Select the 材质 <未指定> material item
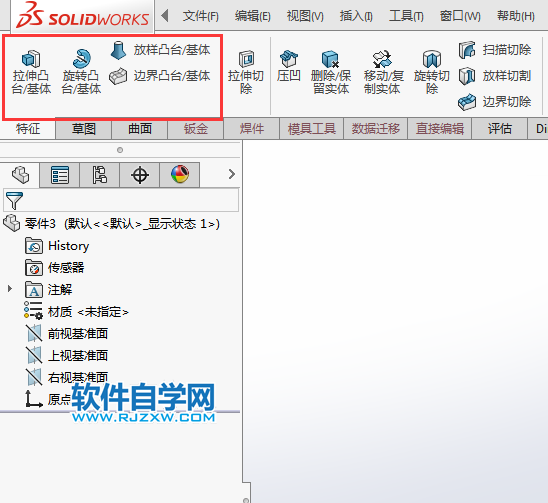Screen dimensions: 548x503 tap(77, 311)
